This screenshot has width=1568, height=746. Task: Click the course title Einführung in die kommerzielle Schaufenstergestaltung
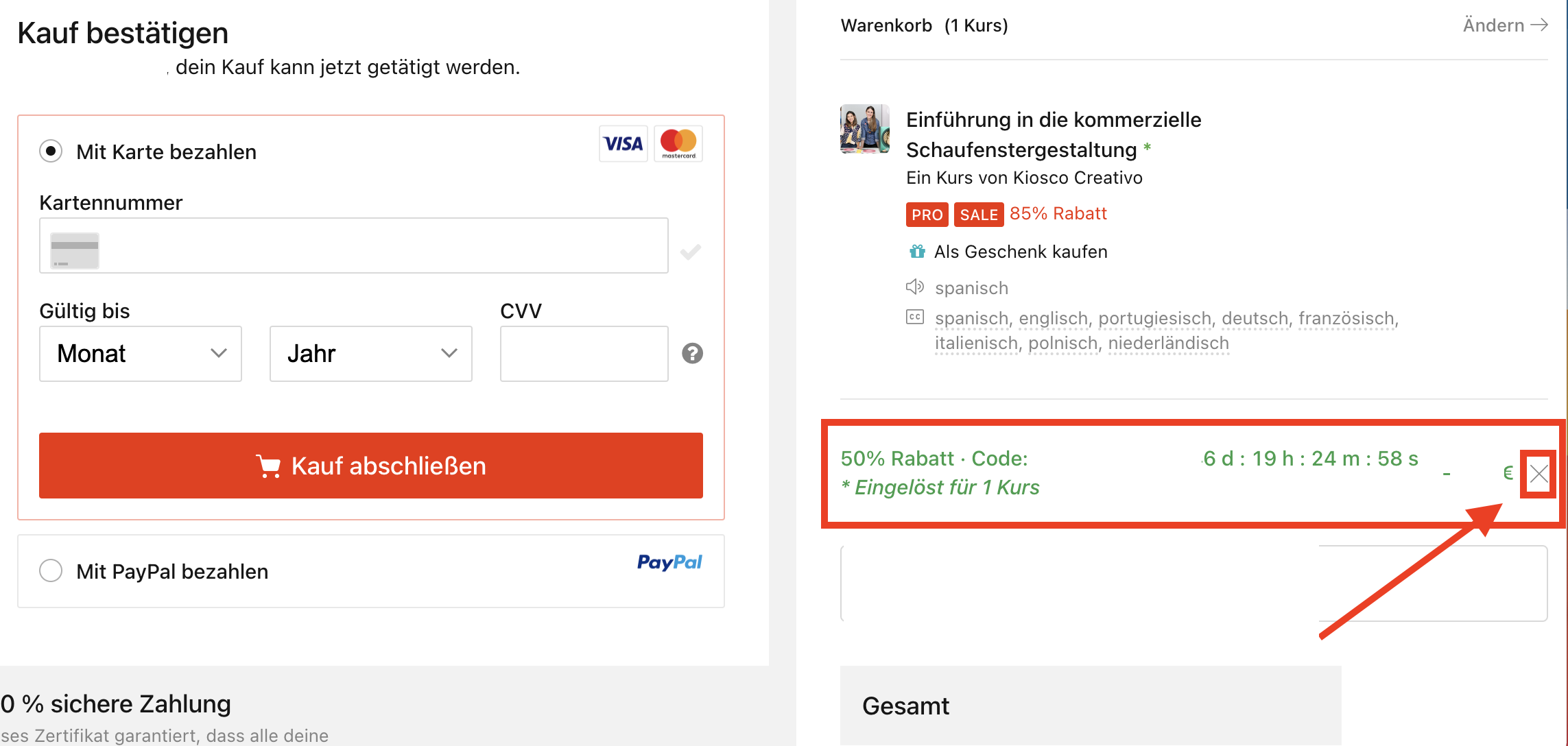[x=1054, y=134]
